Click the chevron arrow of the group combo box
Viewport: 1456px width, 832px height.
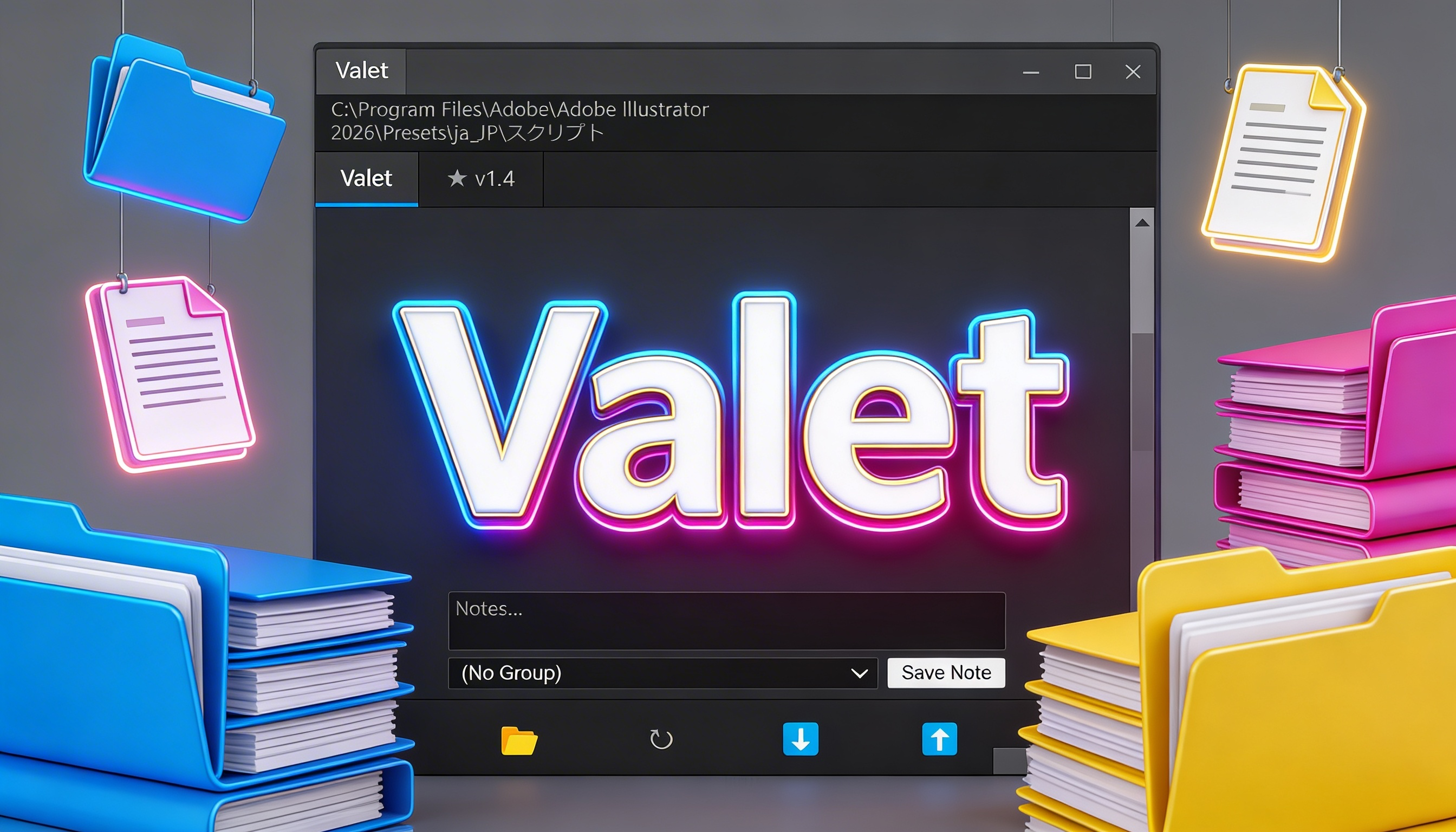pos(859,674)
